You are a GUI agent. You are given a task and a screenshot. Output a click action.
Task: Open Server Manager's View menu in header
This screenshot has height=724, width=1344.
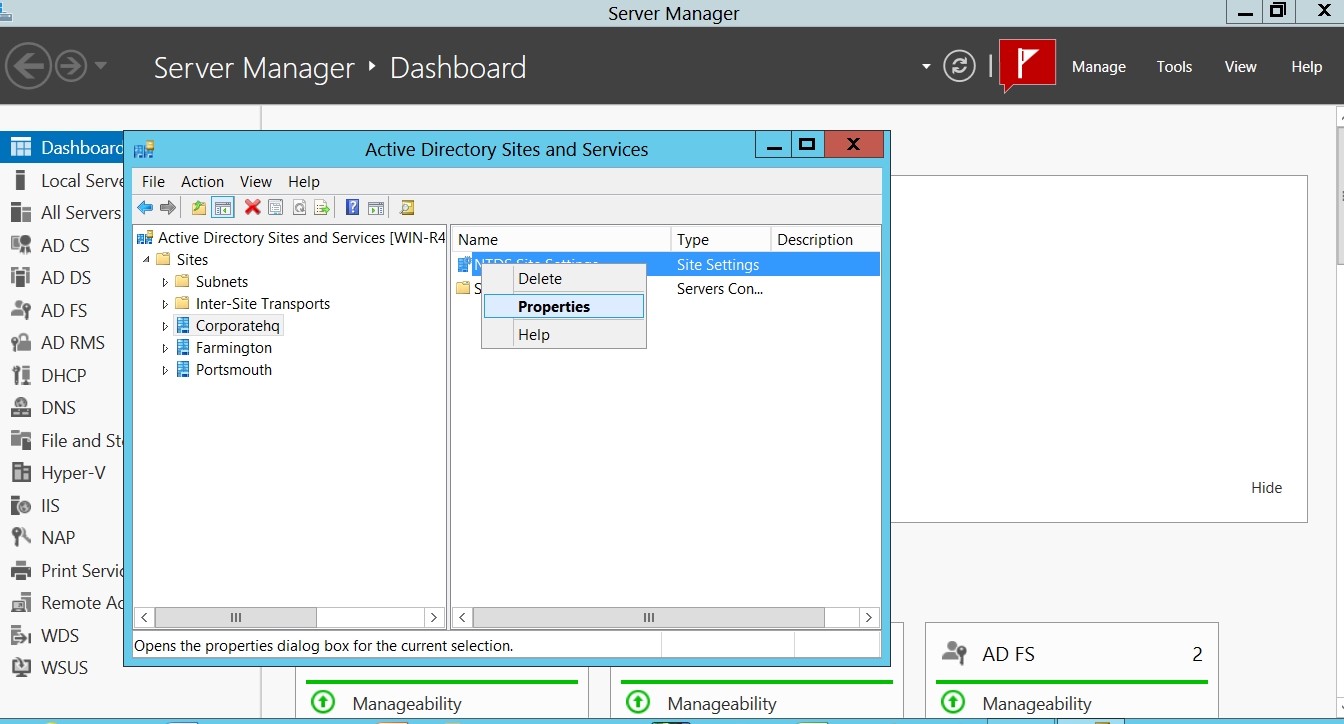pyautogui.click(x=1240, y=67)
